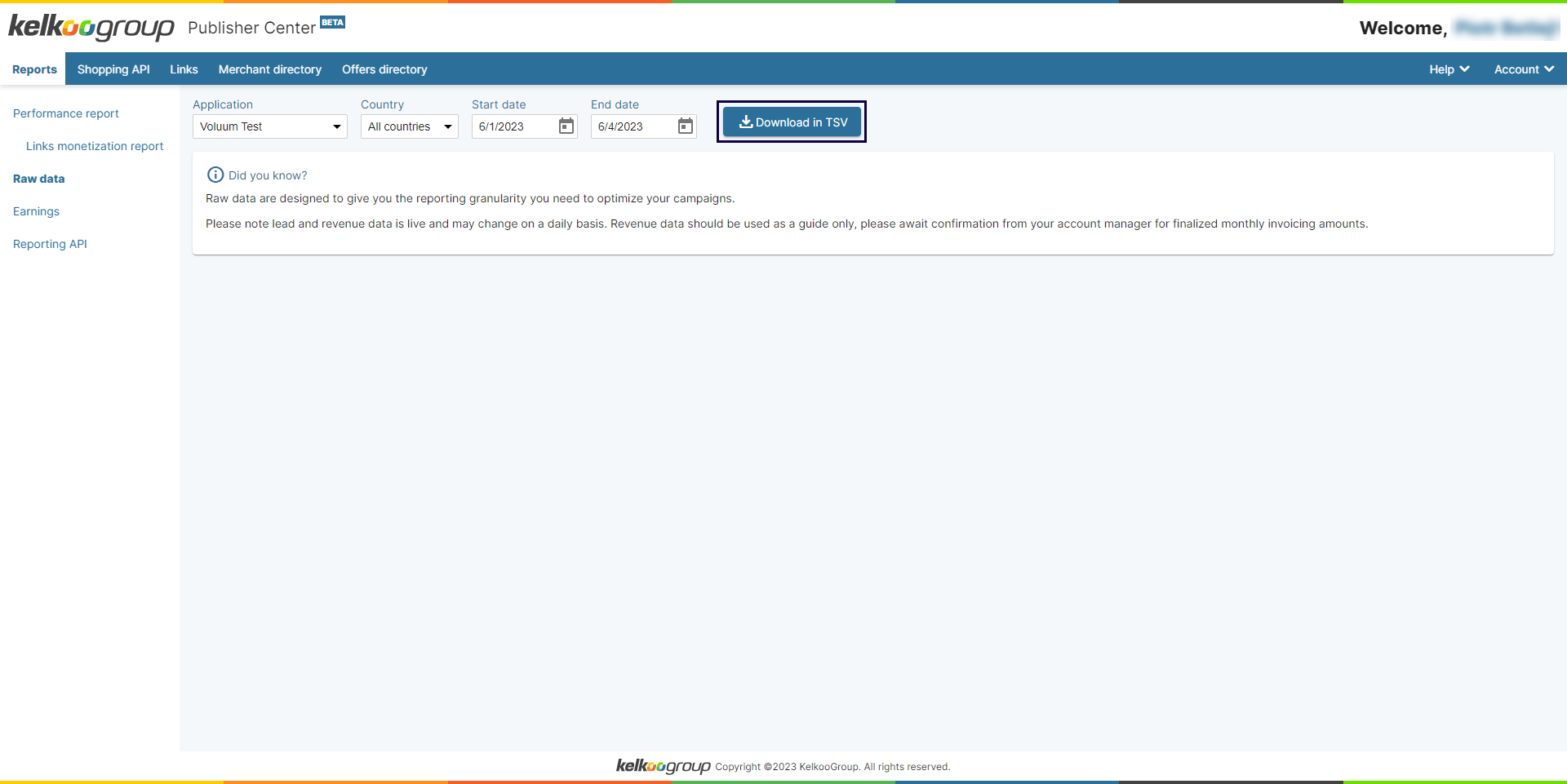The width and height of the screenshot is (1567, 784).
Task: Click into the Start date input field
Action: point(514,126)
